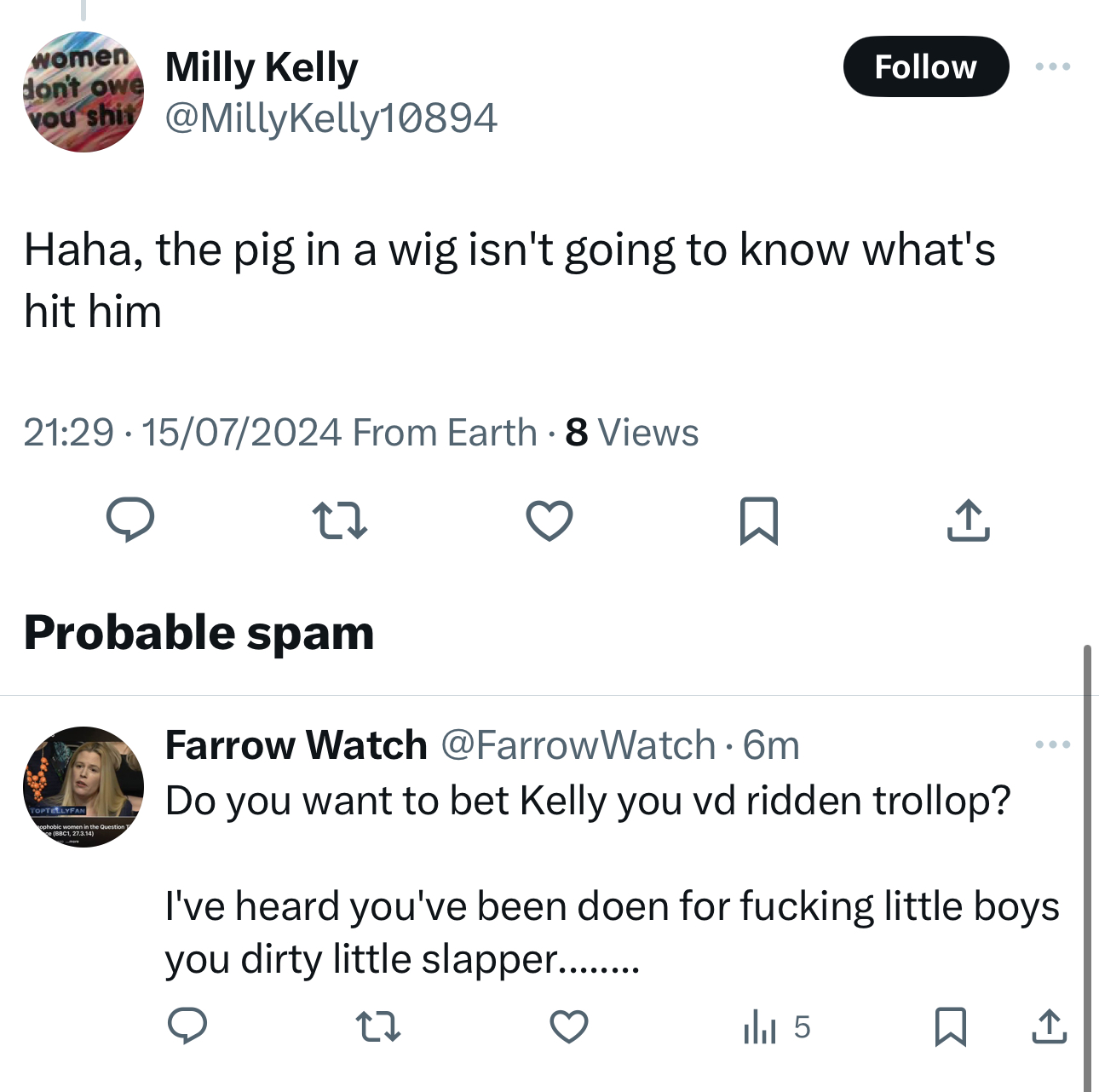Repost Farrow Watch's comment

pyautogui.click(x=377, y=1026)
